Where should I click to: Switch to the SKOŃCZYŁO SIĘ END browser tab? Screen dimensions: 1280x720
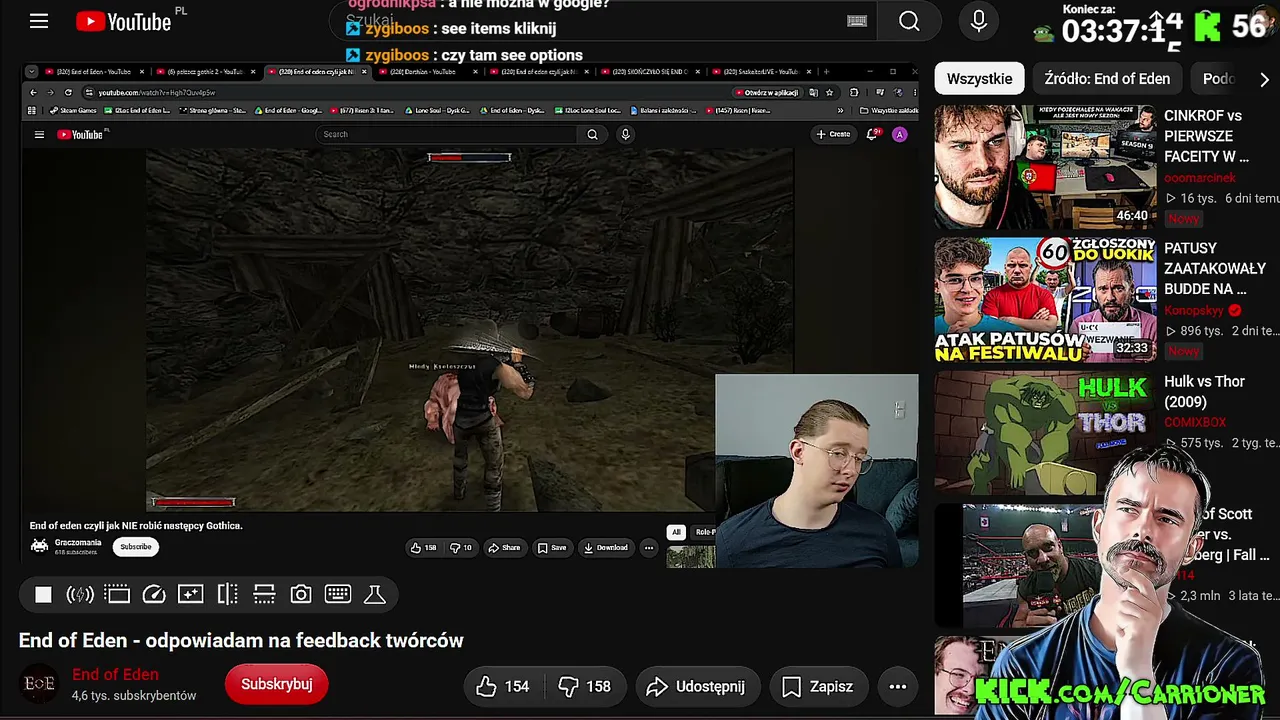tap(650, 72)
